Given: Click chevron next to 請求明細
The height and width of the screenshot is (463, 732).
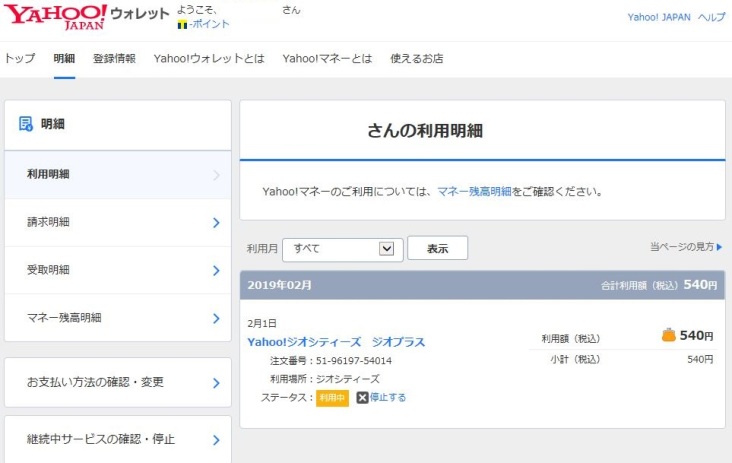Looking at the screenshot, I should pos(216,223).
